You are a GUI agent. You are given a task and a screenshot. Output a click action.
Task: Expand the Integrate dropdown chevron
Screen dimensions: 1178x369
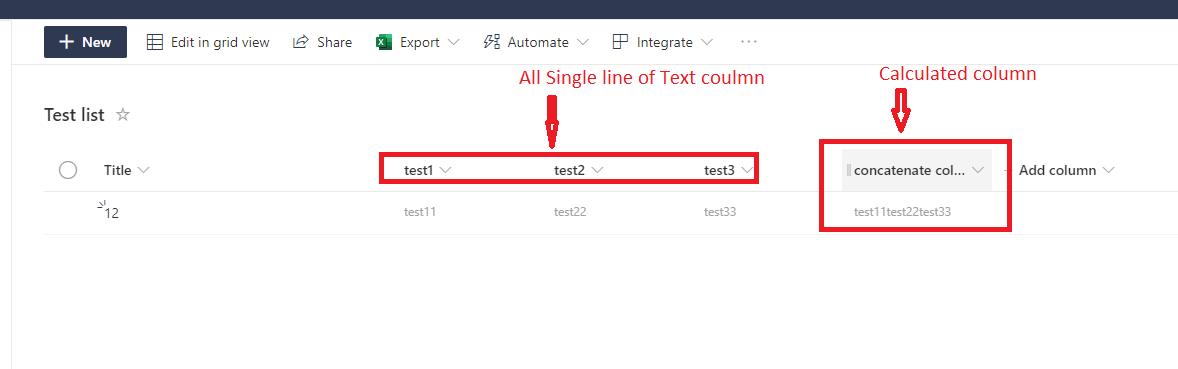pos(706,42)
